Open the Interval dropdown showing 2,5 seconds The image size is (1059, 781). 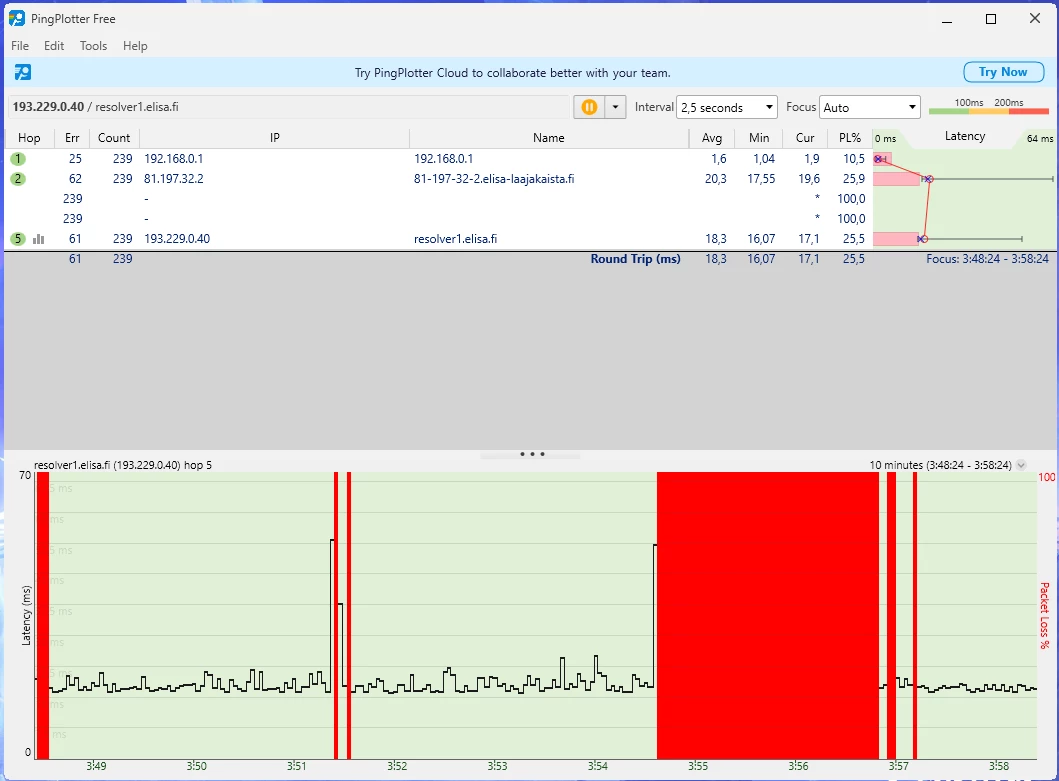tap(726, 107)
